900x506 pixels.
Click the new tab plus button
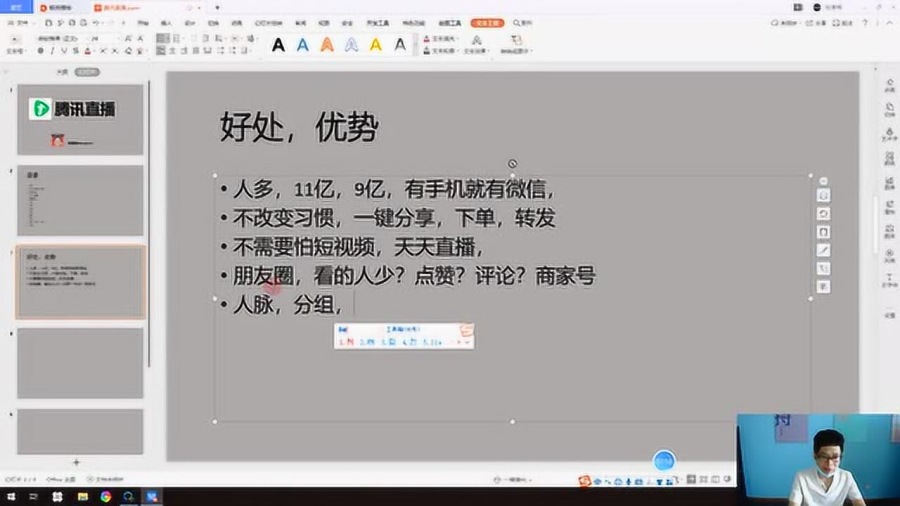[x=218, y=7]
